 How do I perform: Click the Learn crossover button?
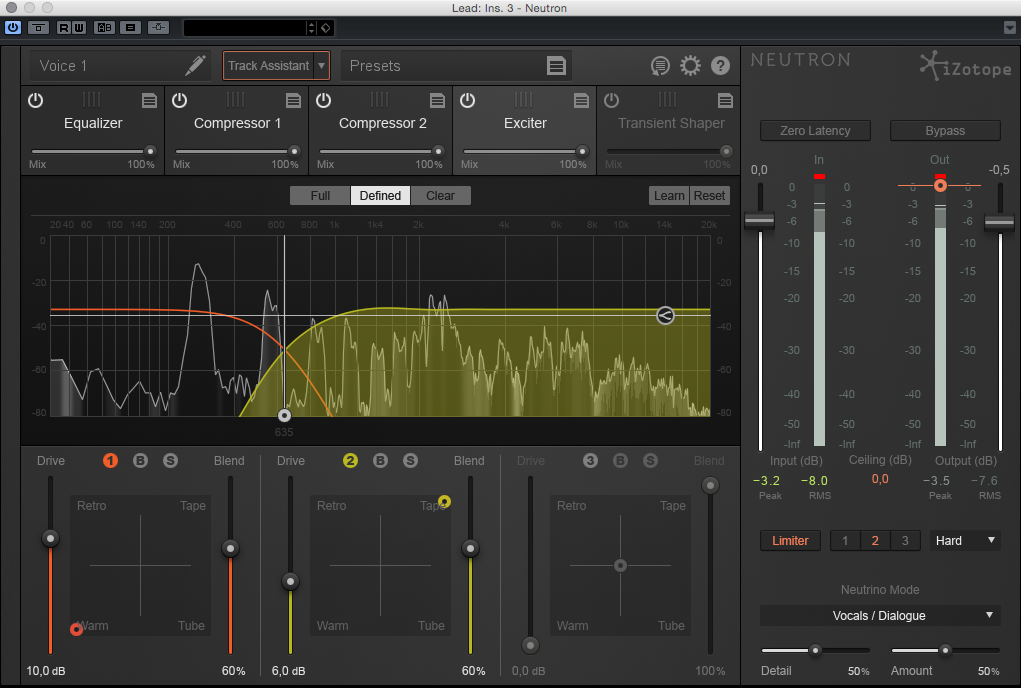669,195
